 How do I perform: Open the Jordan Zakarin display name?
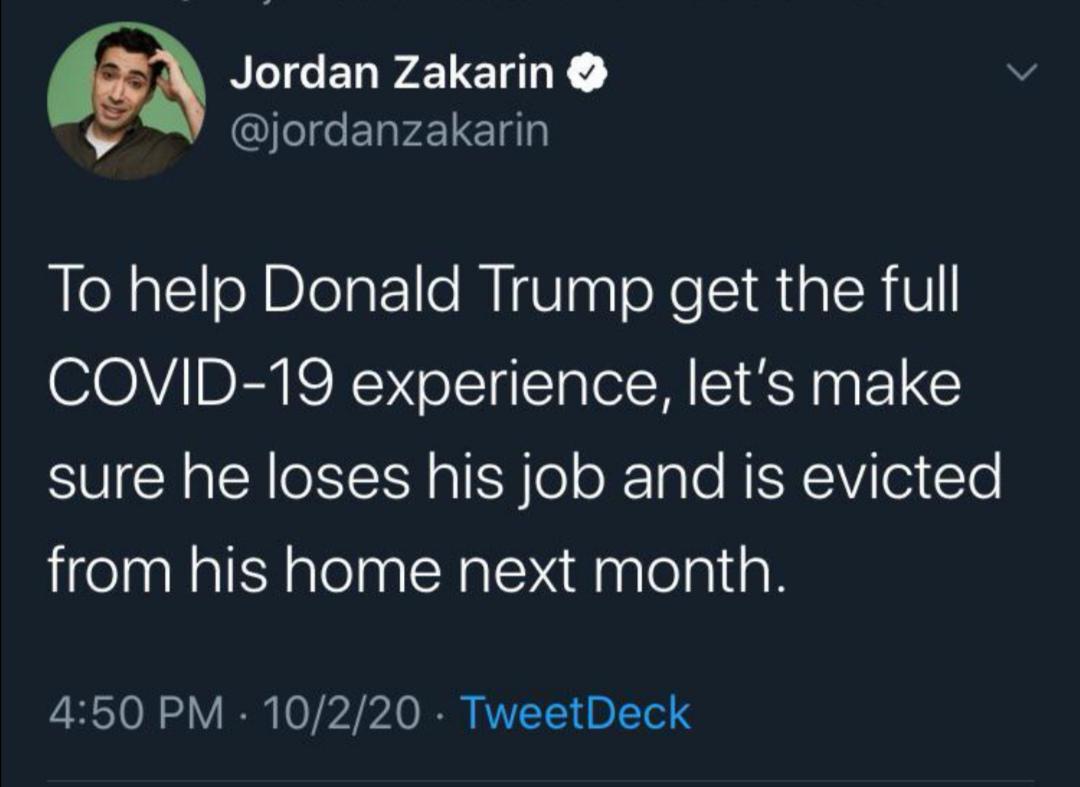point(393,74)
